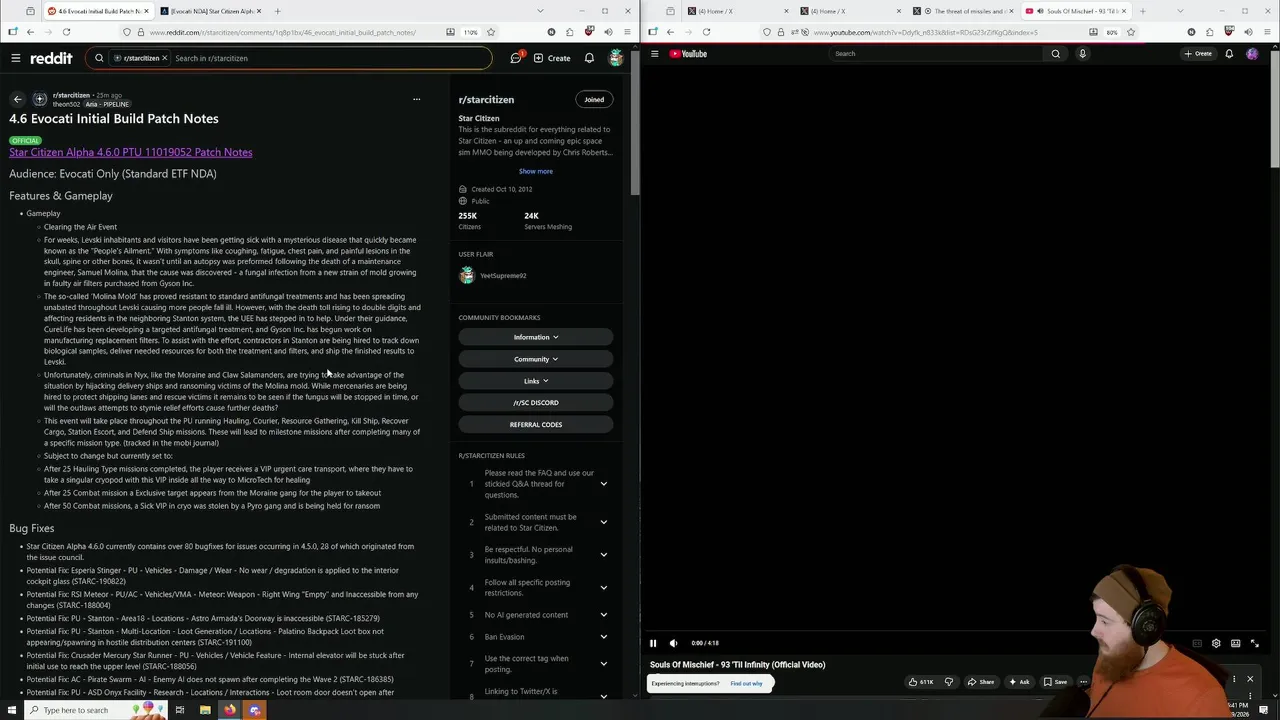The image size is (1280, 720).
Task: Pause the YouTube video
Action: click(653, 643)
